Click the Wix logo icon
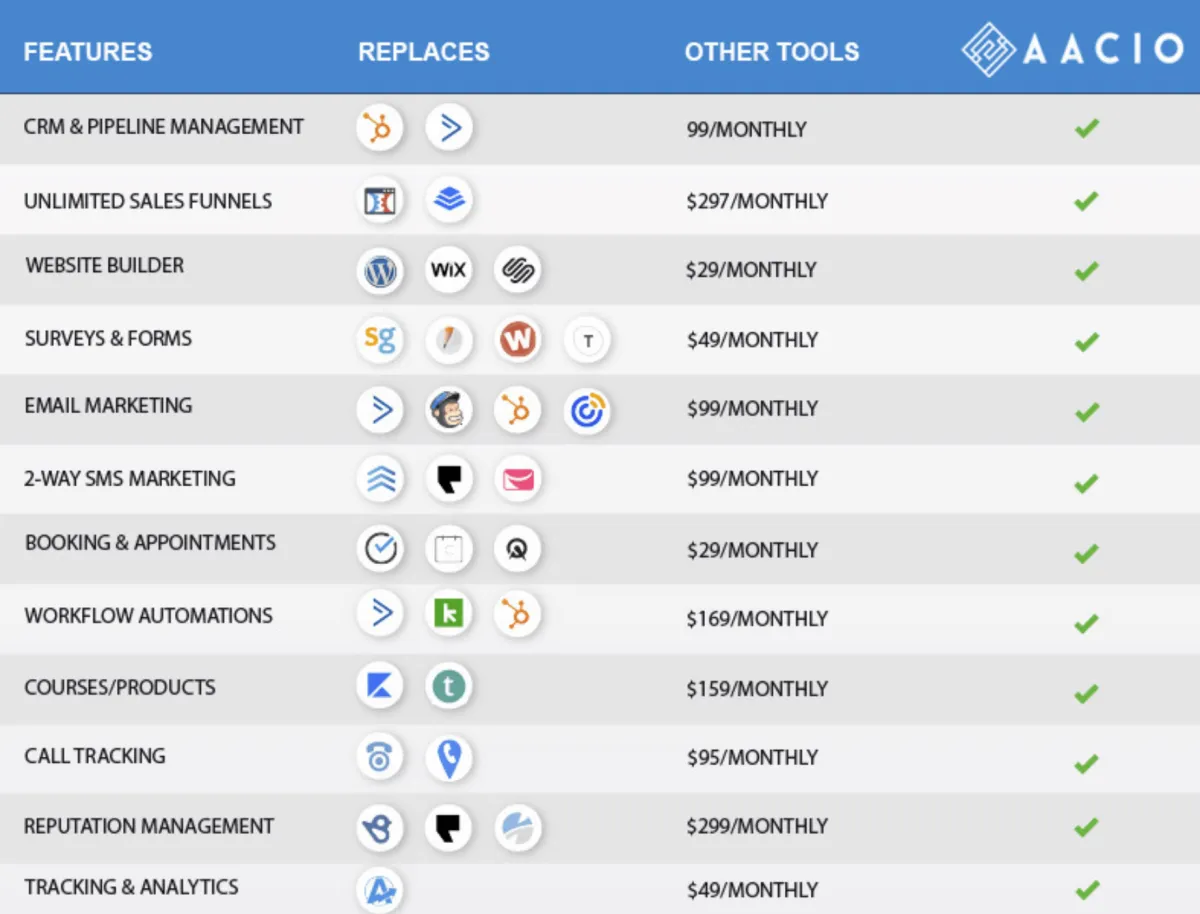 pyautogui.click(x=448, y=271)
